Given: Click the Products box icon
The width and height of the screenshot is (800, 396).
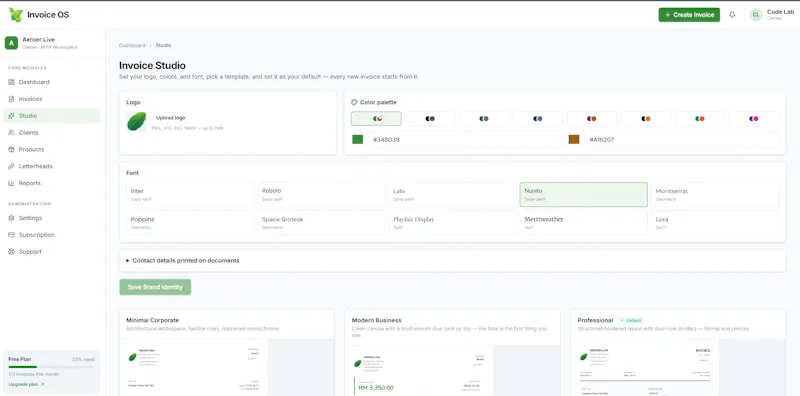Looking at the screenshot, I should [x=11, y=150].
